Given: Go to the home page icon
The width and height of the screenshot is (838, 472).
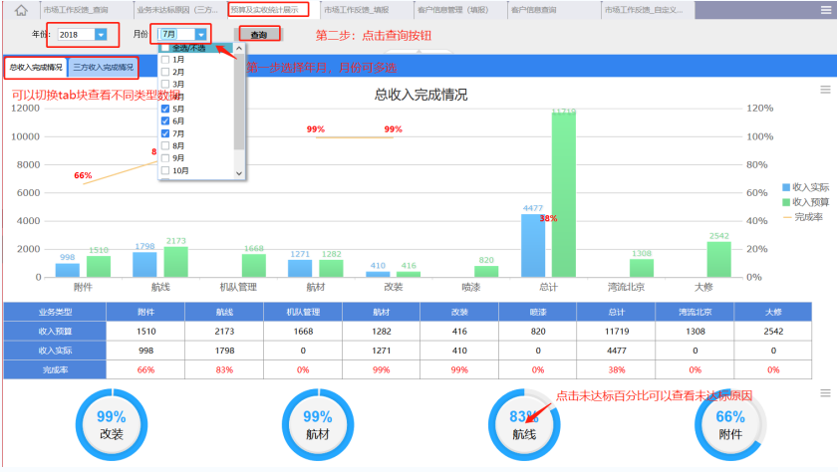Looking at the screenshot, I should pos(21,10).
